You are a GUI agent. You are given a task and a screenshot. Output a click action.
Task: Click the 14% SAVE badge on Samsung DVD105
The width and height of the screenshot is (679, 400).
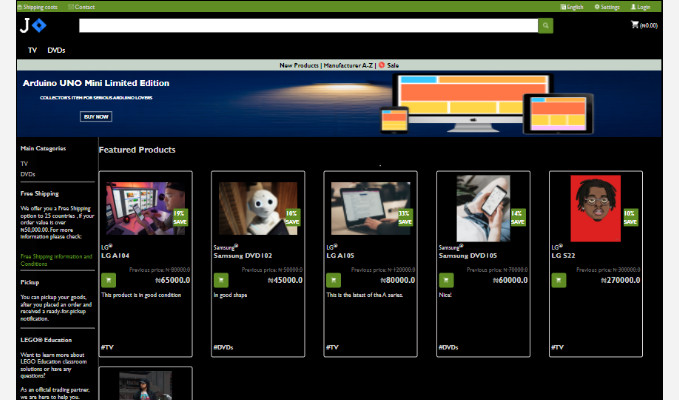point(517,217)
